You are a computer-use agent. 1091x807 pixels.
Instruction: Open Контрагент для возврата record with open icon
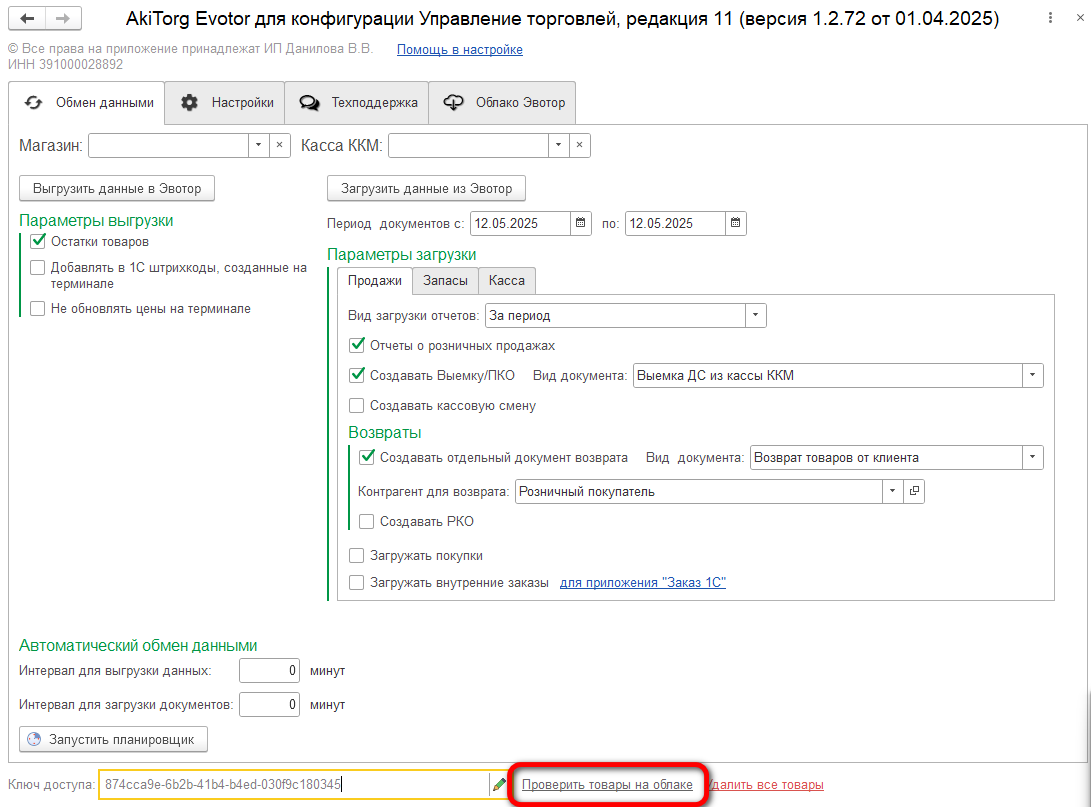(x=914, y=491)
